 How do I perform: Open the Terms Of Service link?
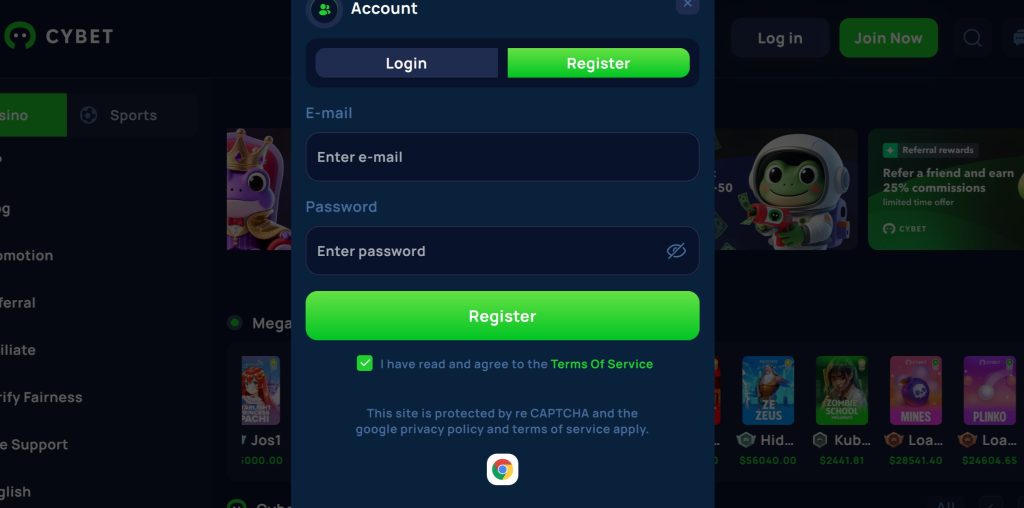tap(601, 364)
